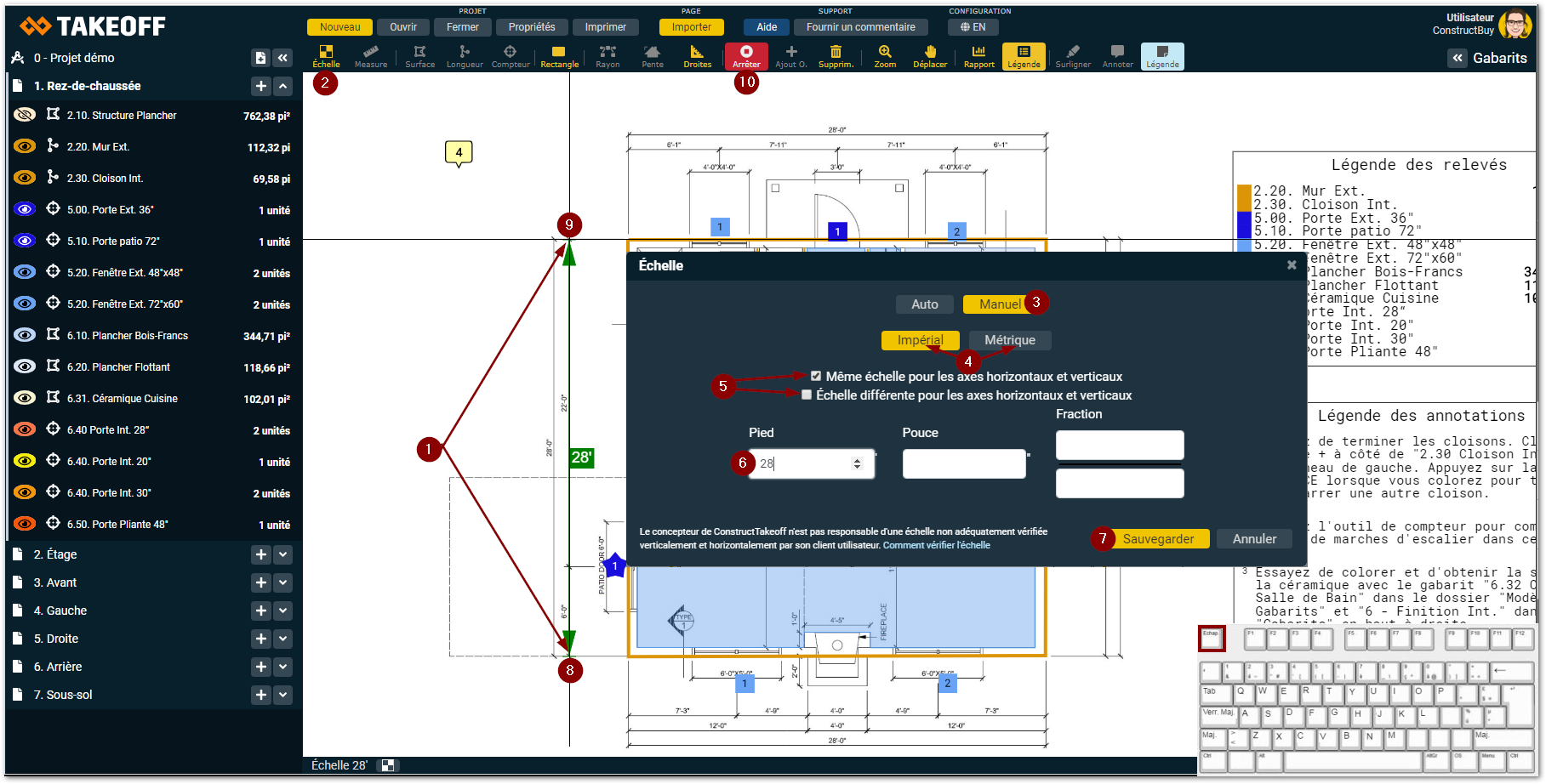Select the Échelle scale tool

click(x=326, y=56)
